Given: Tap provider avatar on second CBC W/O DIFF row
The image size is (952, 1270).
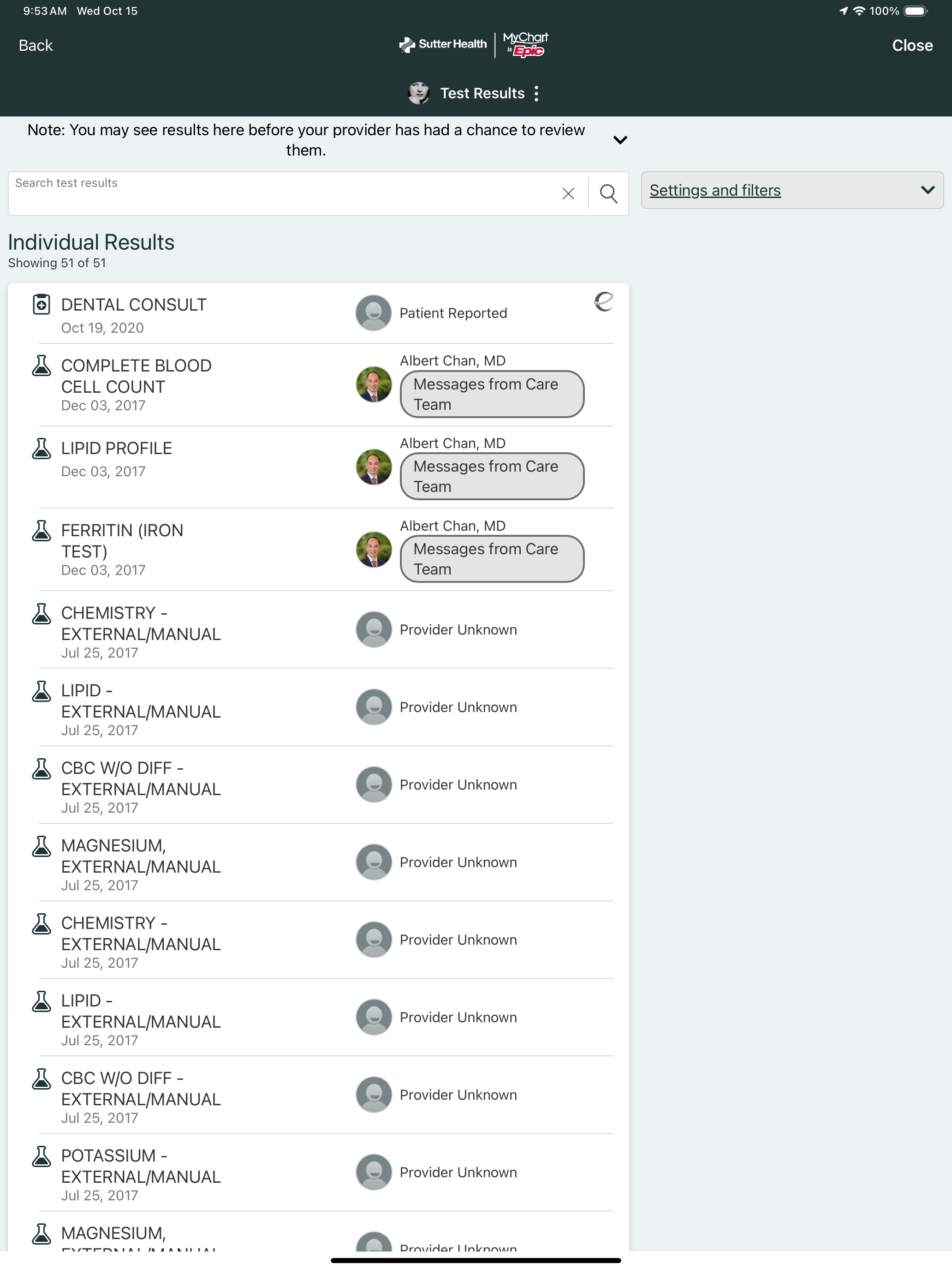Looking at the screenshot, I should [374, 1095].
